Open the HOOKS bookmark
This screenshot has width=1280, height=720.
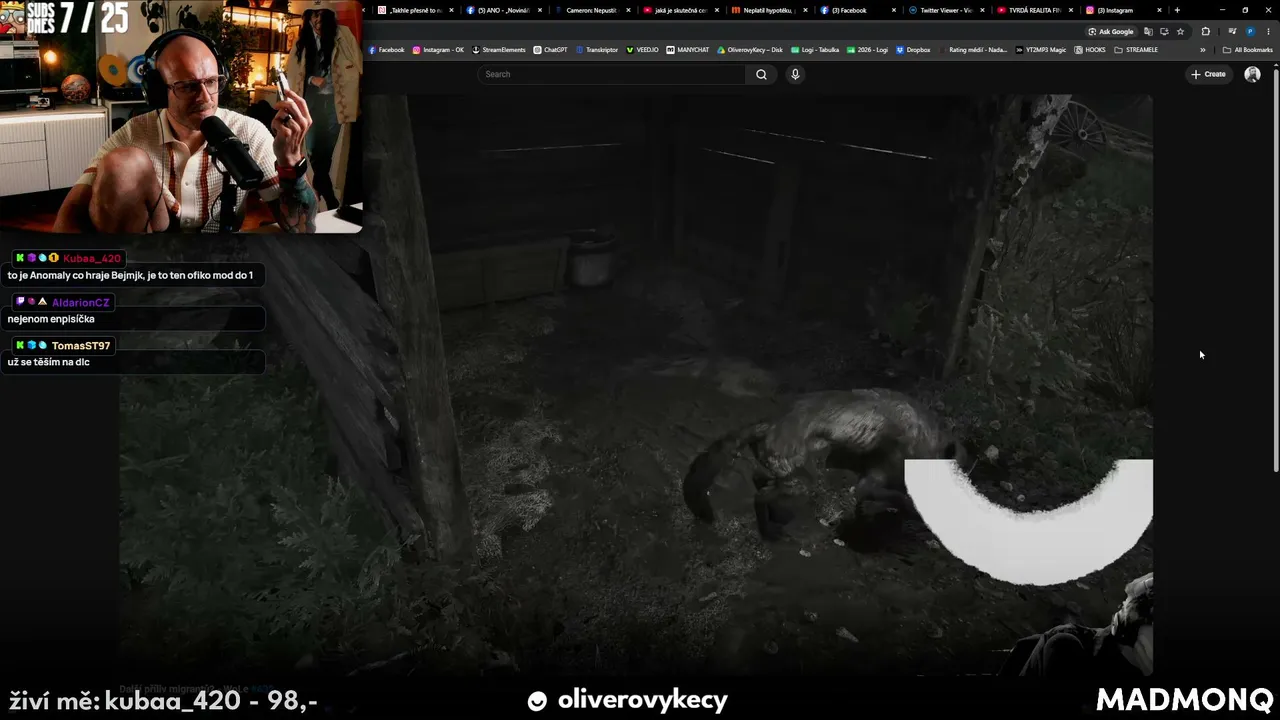(1090, 50)
